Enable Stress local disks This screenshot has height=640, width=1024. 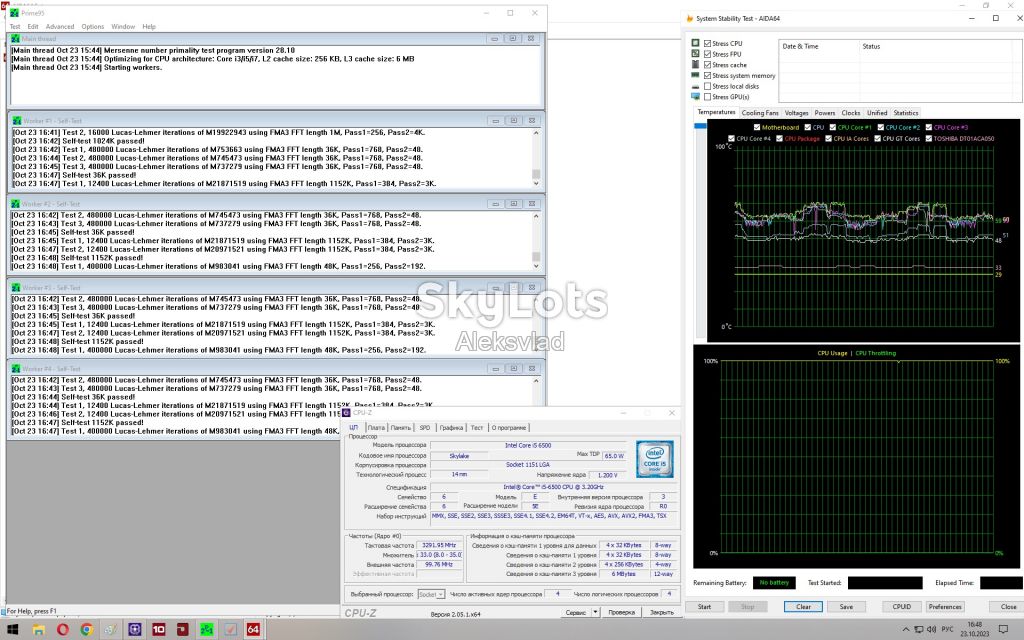707,86
